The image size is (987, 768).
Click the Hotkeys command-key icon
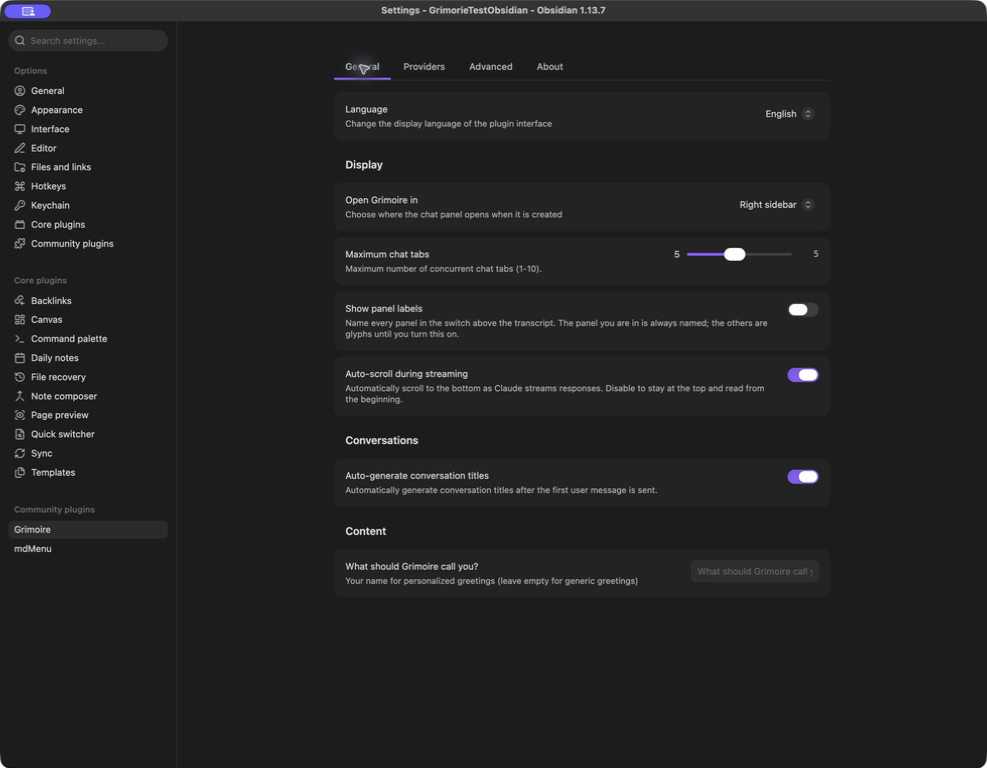click(x=20, y=186)
